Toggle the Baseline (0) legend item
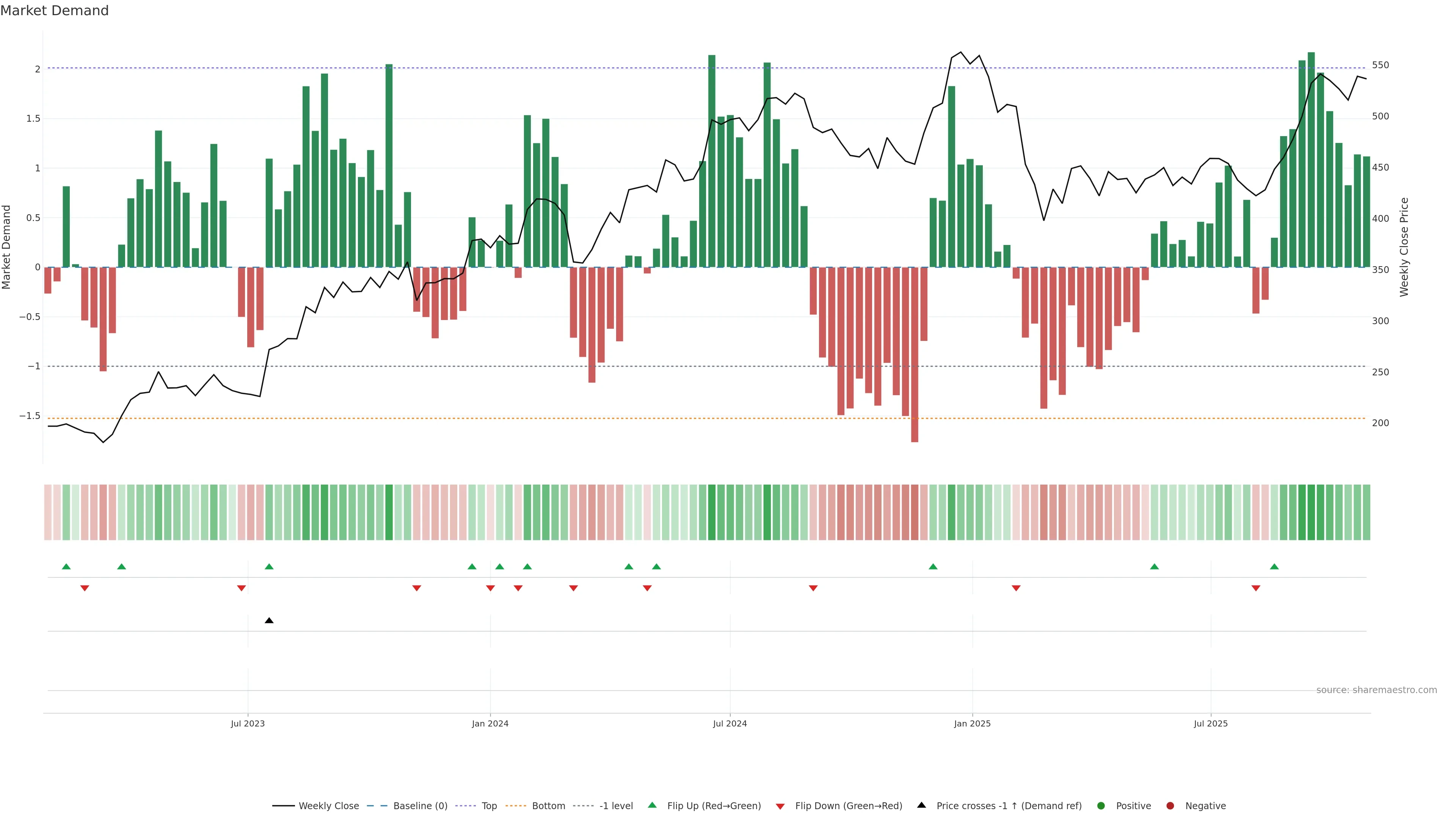The height and width of the screenshot is (819, 1456). click(420, 806)
